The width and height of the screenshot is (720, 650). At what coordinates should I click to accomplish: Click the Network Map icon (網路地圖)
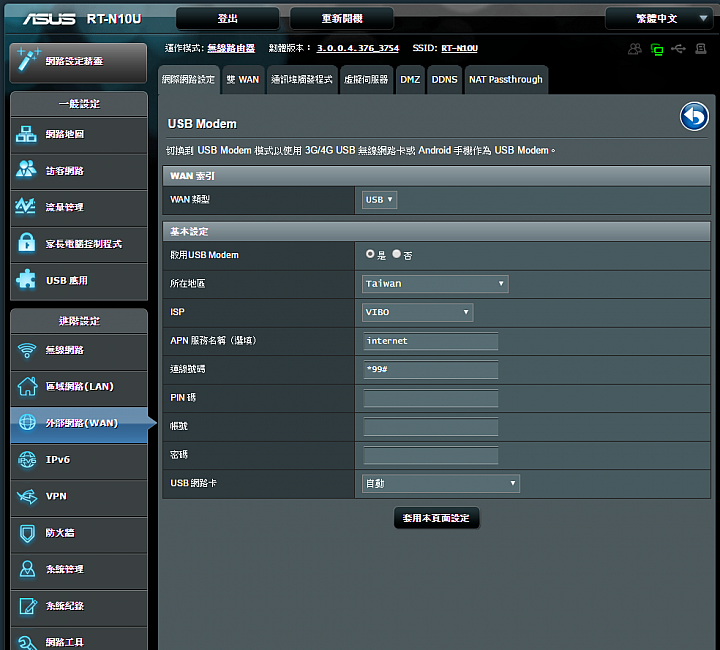[26, 134]
